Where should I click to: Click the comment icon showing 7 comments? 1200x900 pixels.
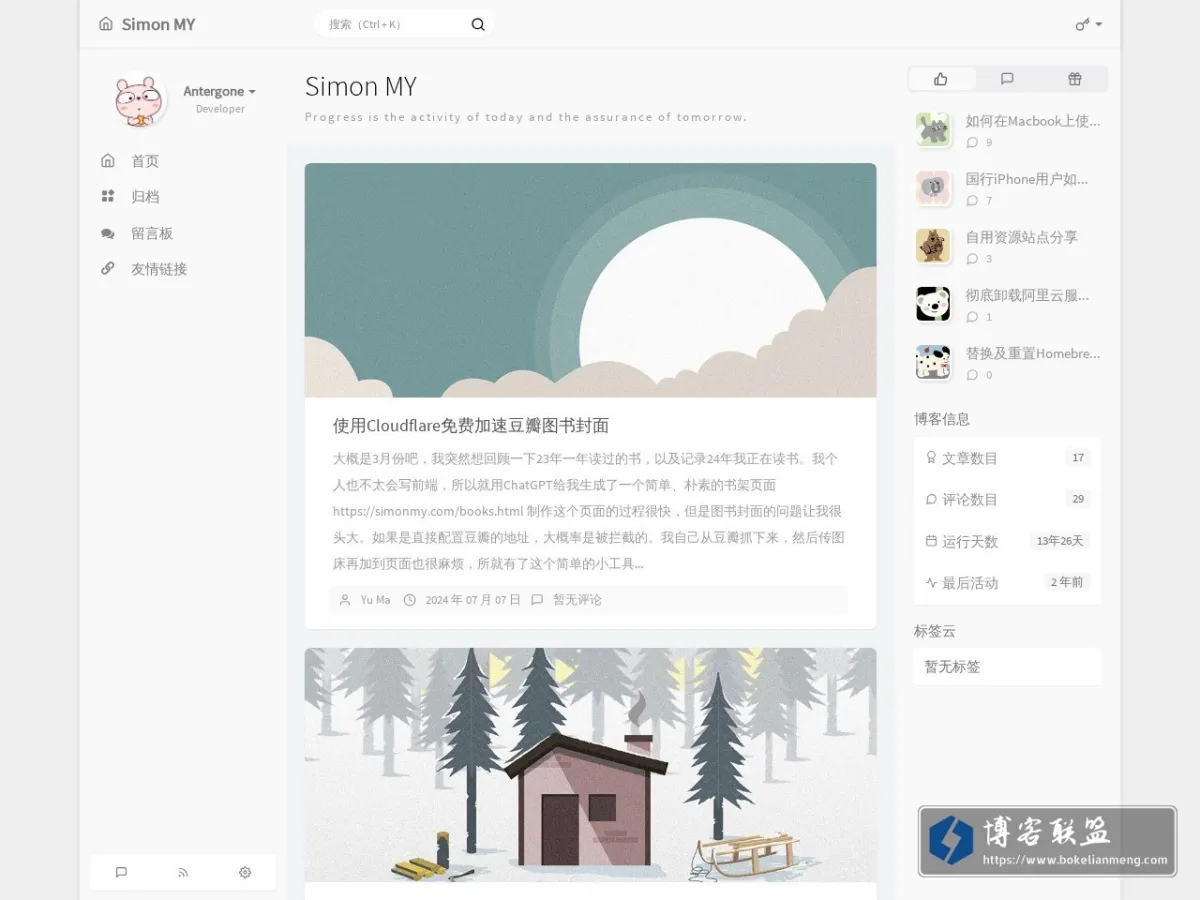coord(972,201)
